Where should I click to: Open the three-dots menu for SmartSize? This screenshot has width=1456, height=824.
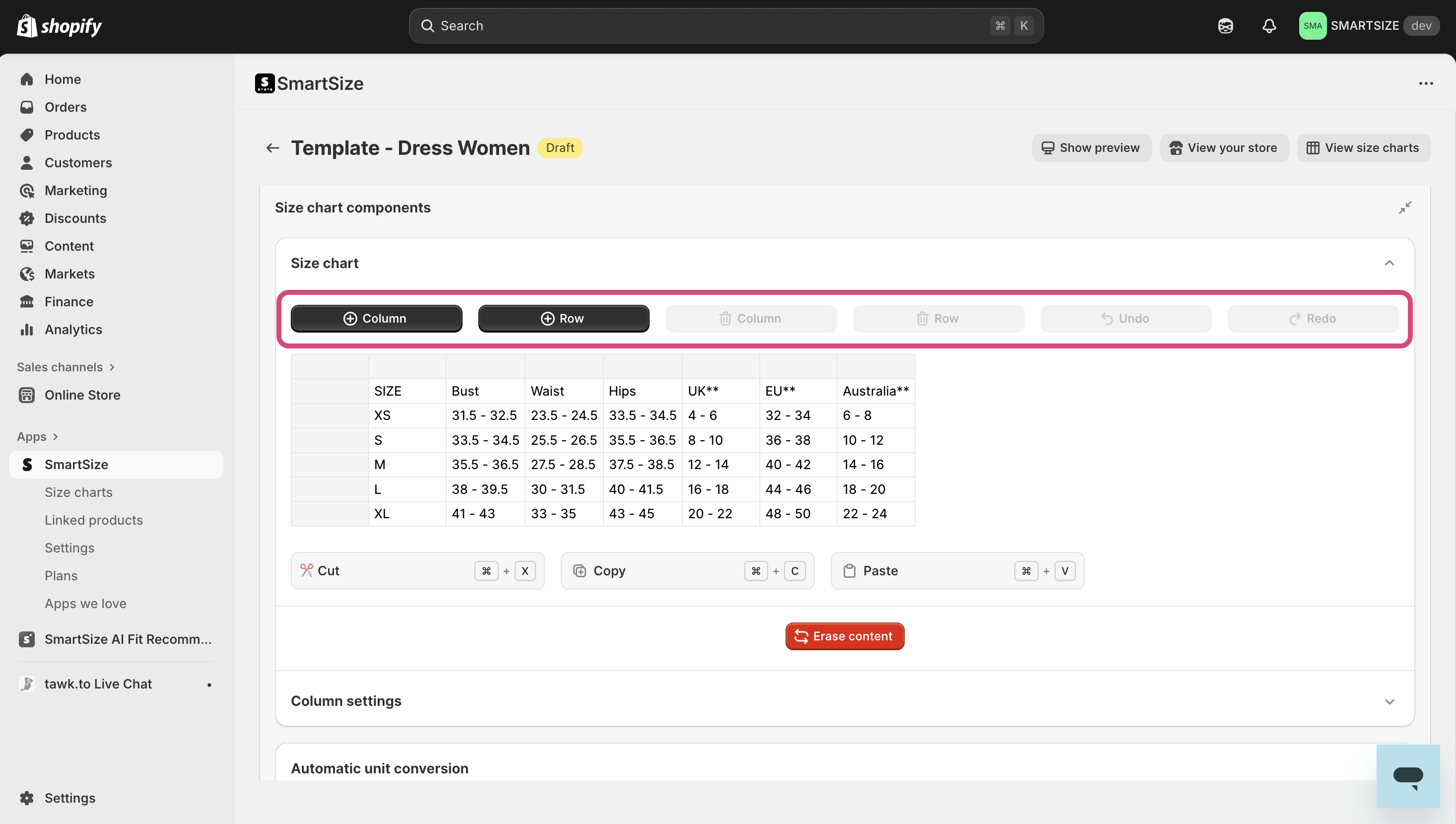1425,83
